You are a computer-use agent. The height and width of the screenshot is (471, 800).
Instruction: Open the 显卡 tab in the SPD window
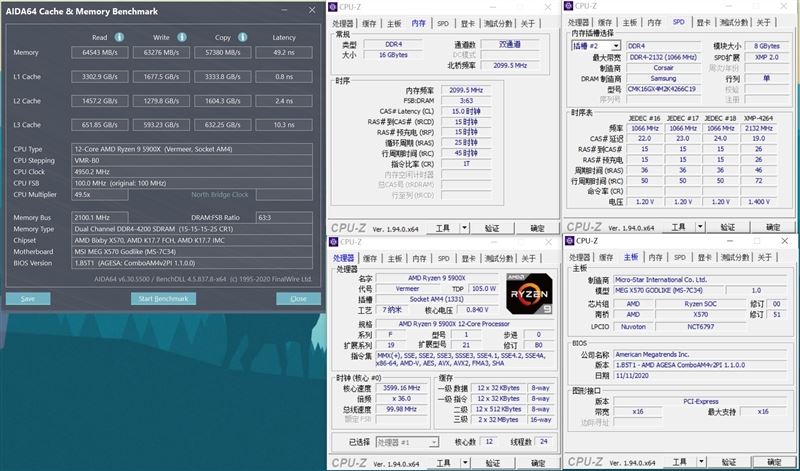704,22
